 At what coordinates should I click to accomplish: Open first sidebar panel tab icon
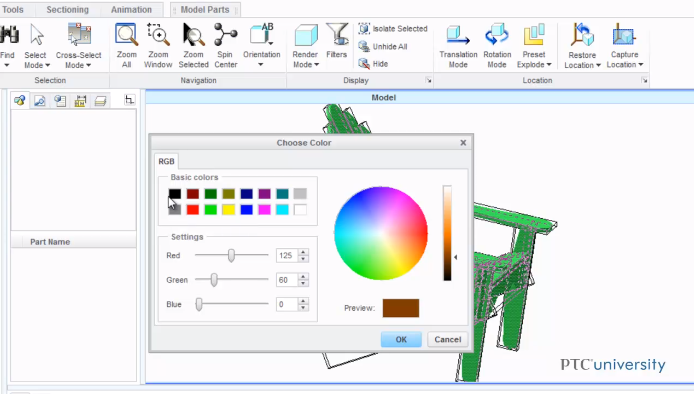[19, 100]
